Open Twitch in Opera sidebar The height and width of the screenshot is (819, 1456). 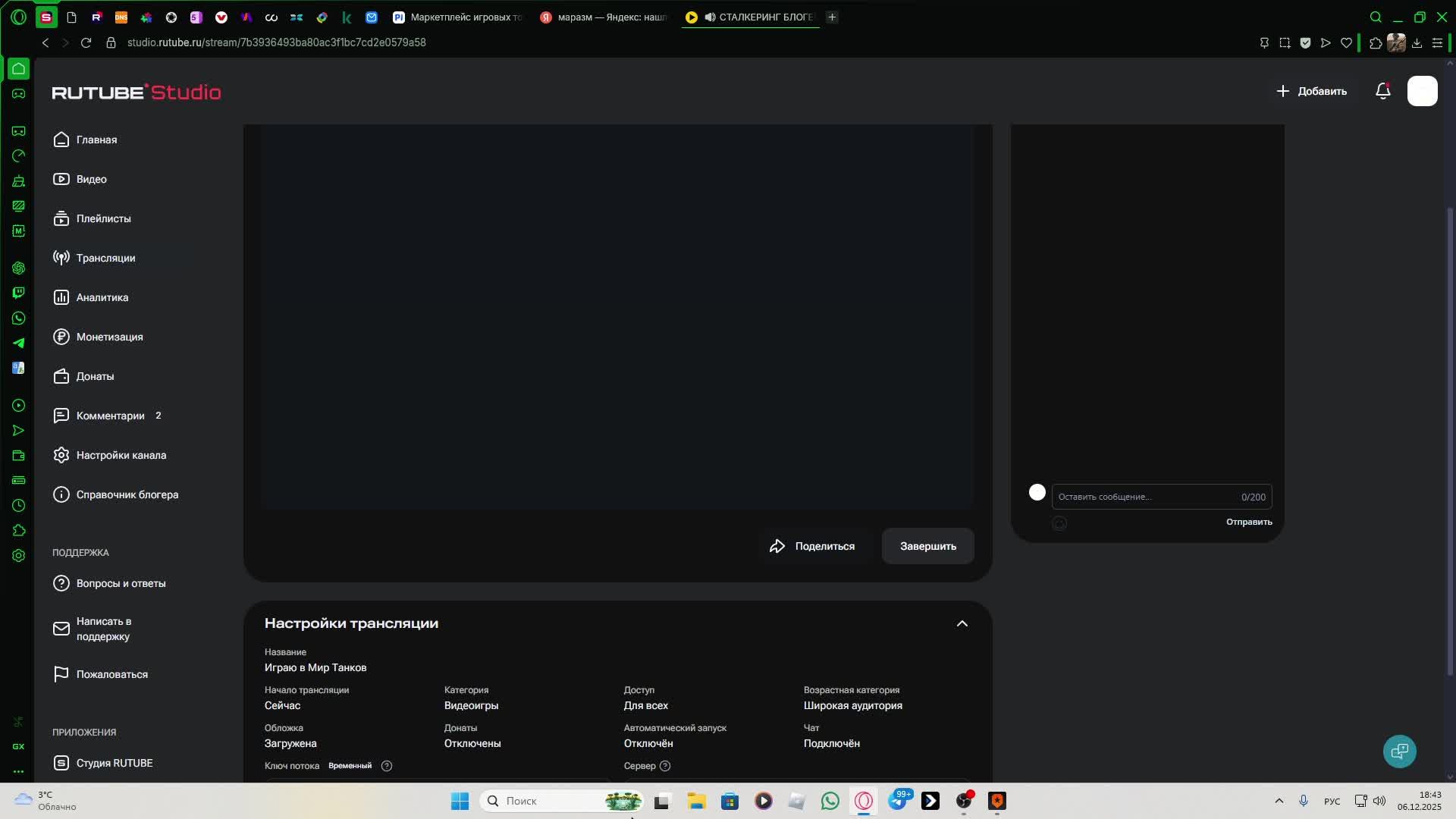[x=18, y=293]
